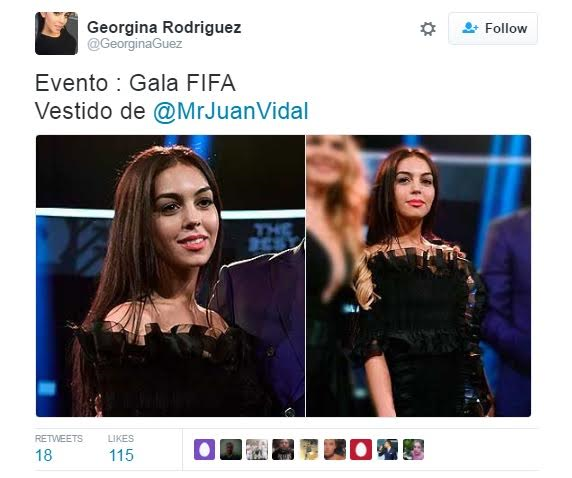
Task: Follow Georgina Rodriguez's account
Action: 493,28
